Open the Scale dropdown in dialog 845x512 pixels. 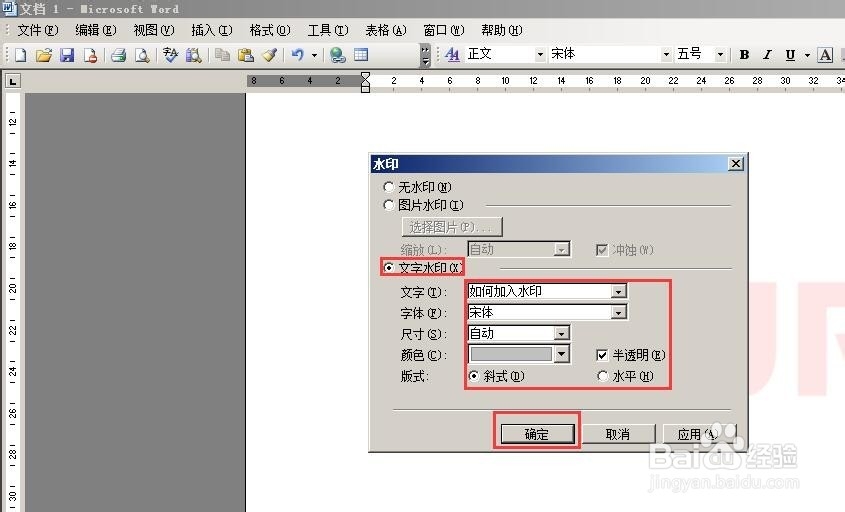(x=562, y=250)
